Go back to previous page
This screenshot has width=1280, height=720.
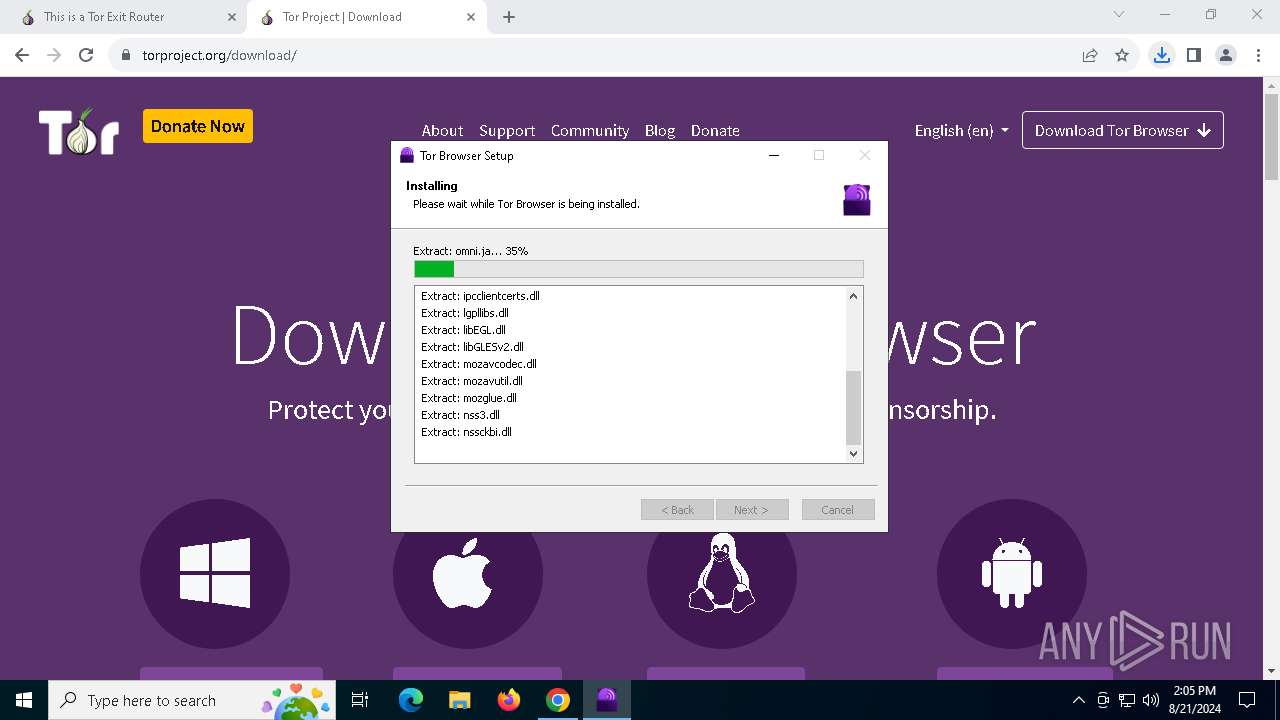pos(22,55)
